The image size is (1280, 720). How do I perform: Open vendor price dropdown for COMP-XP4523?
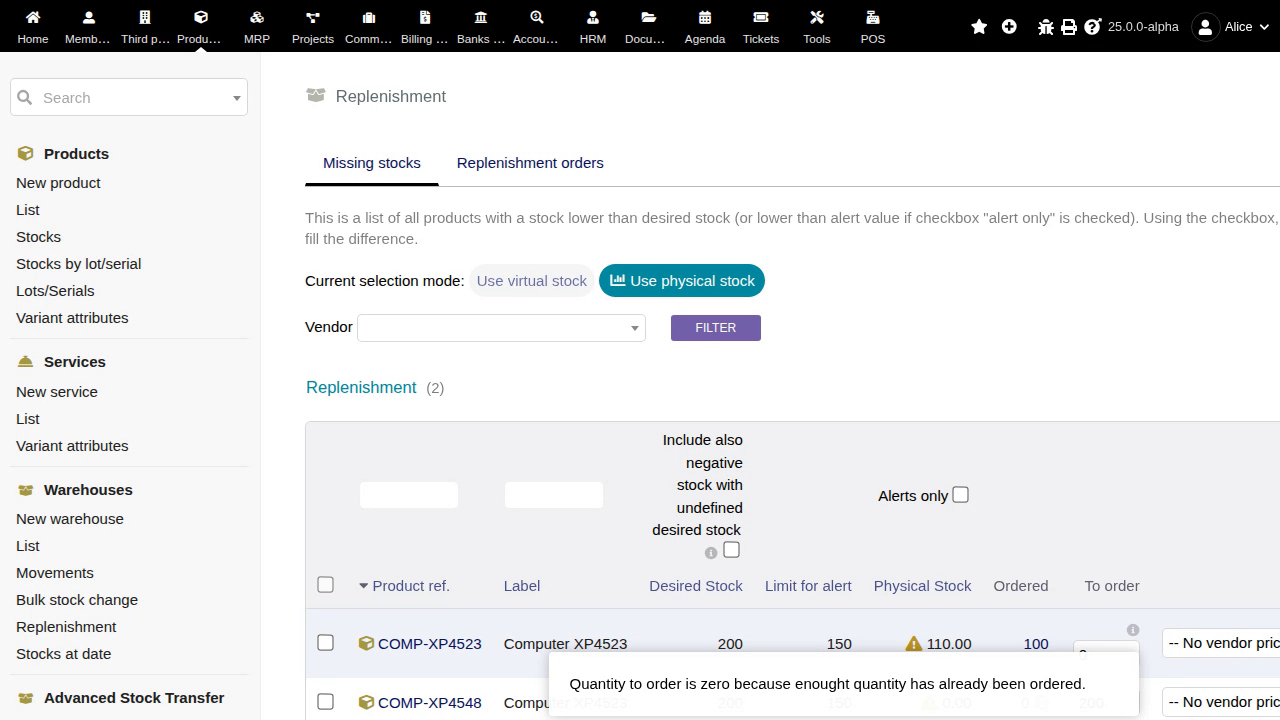coord(1221,643)
